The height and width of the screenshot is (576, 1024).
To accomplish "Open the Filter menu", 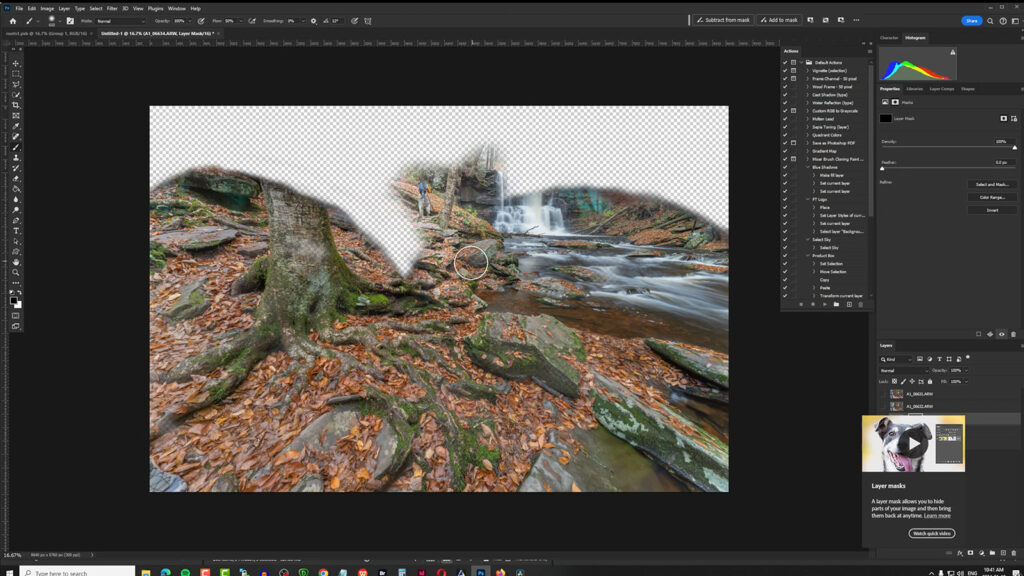I will pyautogui.click(x=112, y=7).
